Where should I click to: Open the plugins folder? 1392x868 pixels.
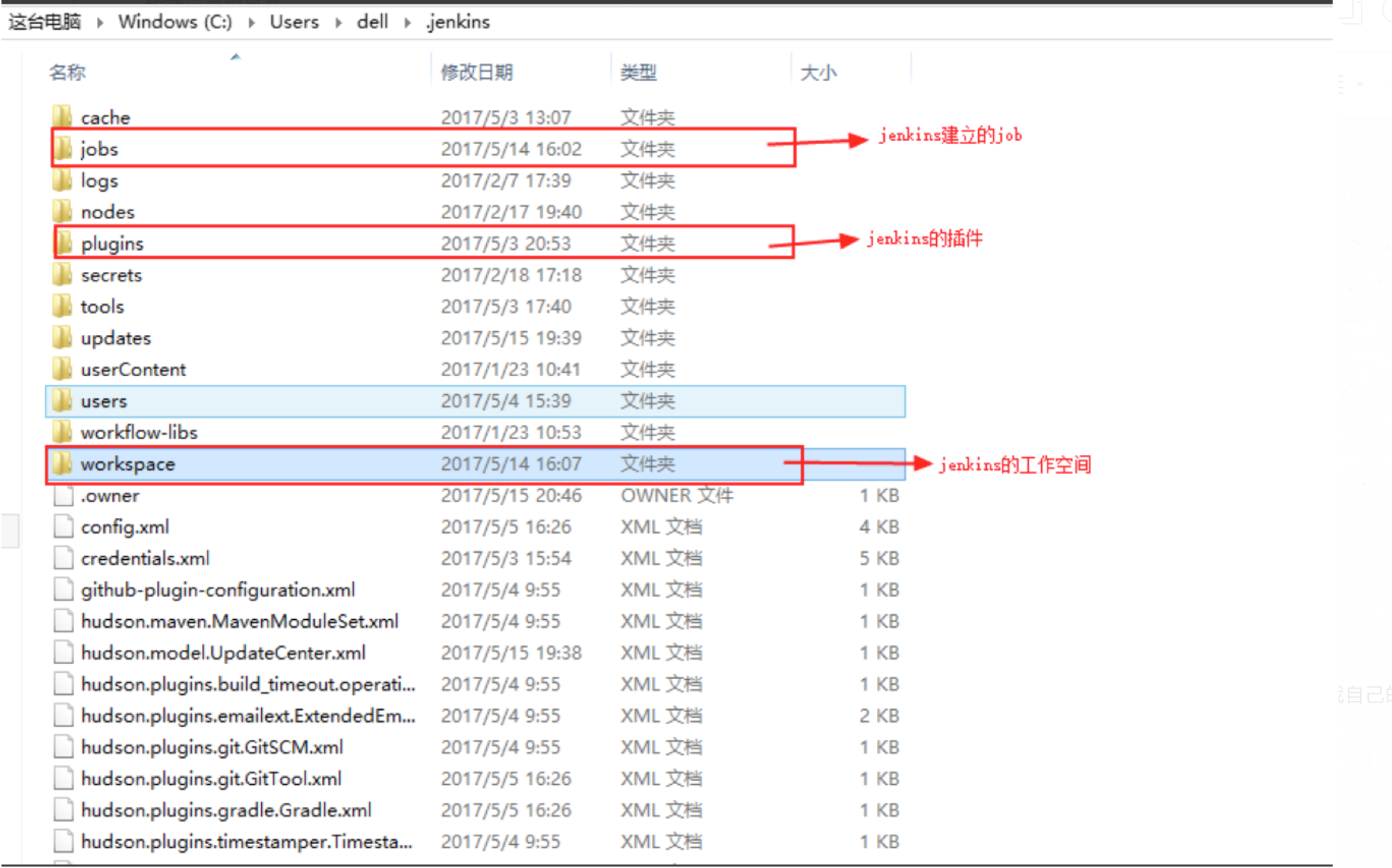pos(112,243)
